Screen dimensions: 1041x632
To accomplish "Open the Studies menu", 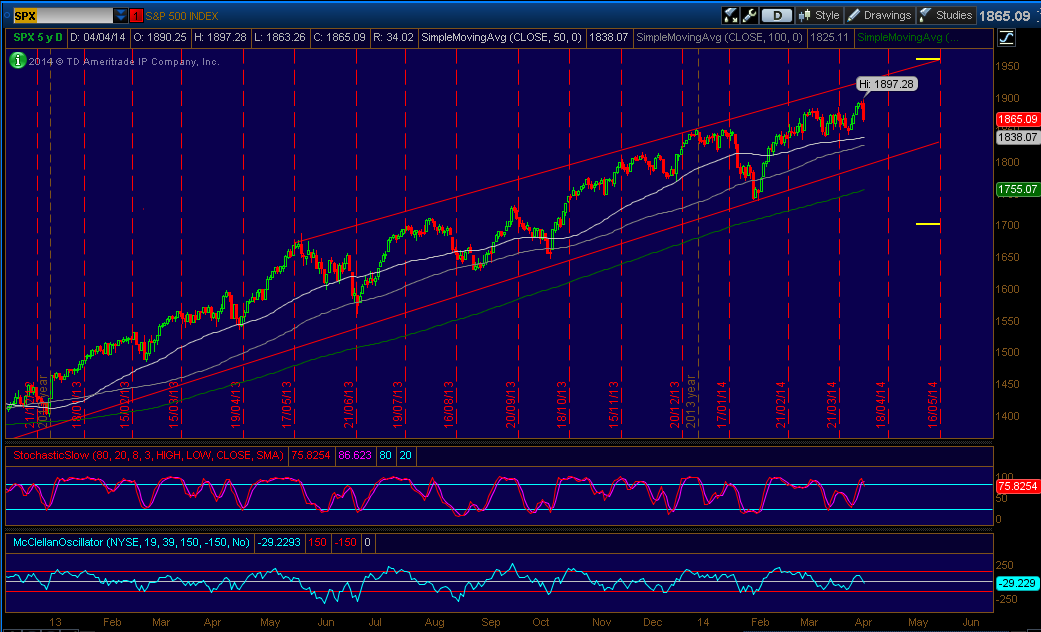I will click(x=946, y=15).
